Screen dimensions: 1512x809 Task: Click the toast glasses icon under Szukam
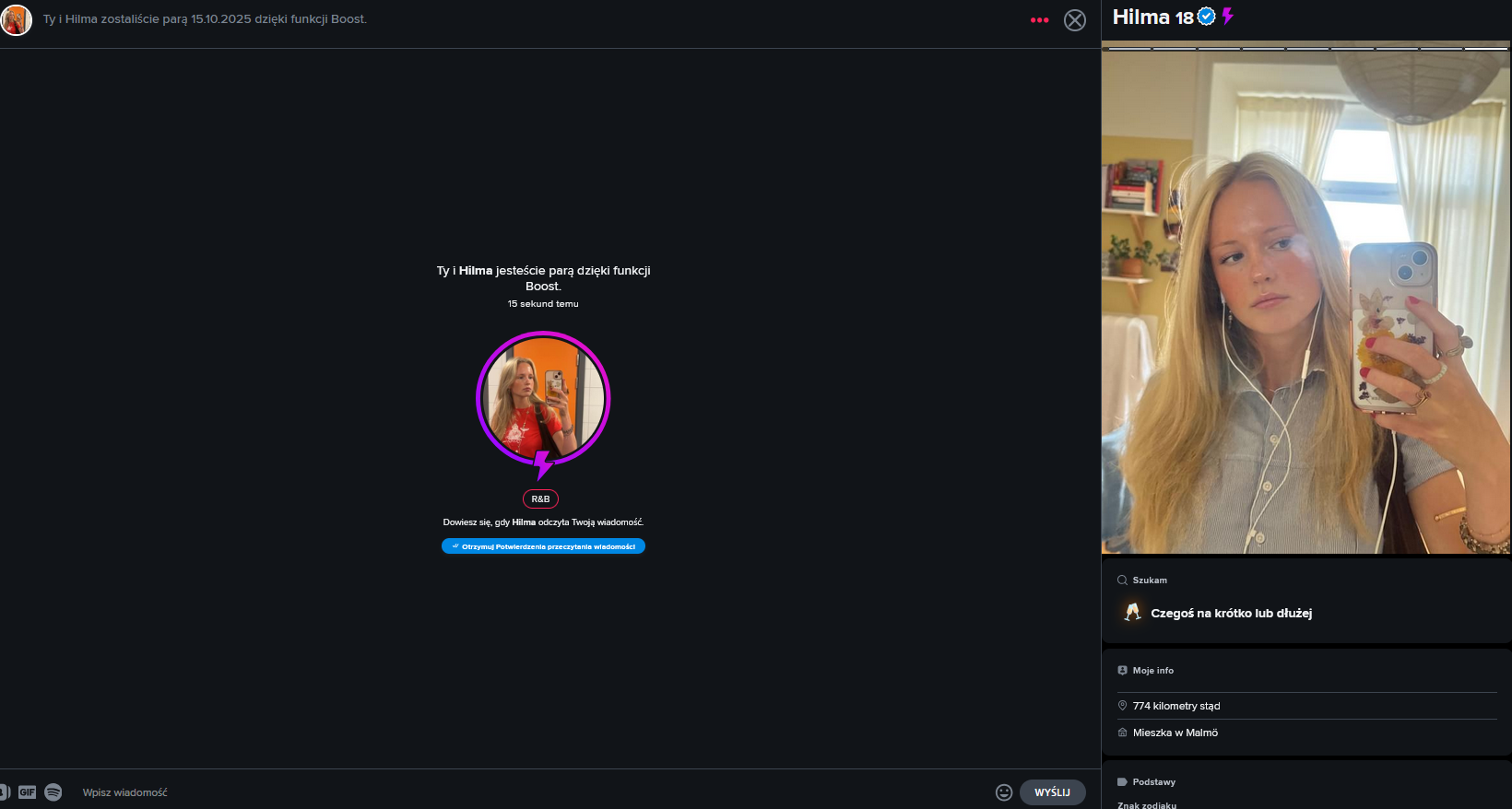(x=1133, y=612)
